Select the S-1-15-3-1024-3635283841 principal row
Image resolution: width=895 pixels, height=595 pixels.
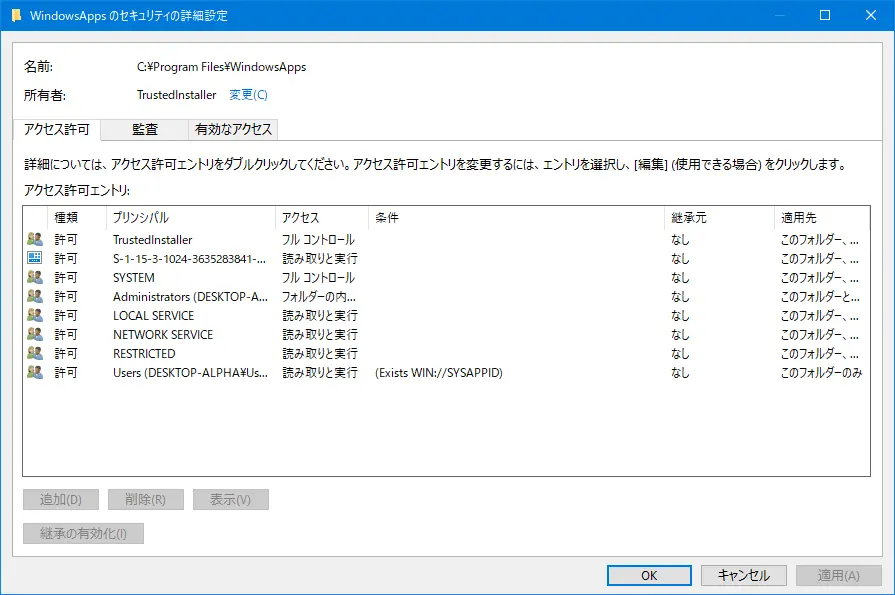click(446, 258)
